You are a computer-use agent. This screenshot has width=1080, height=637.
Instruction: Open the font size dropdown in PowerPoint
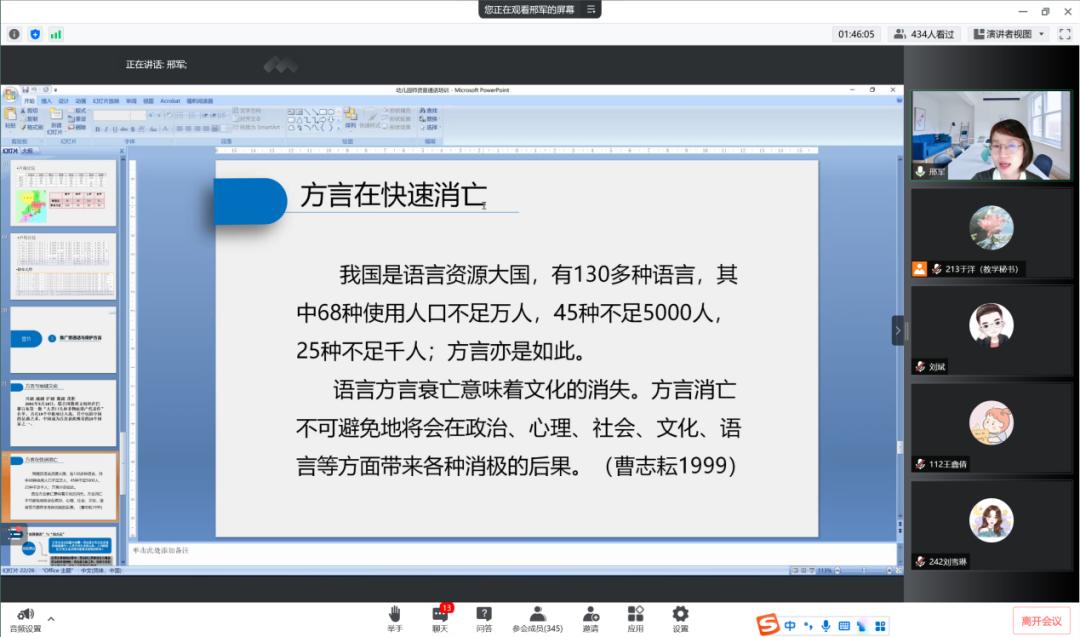click(145, 114)
